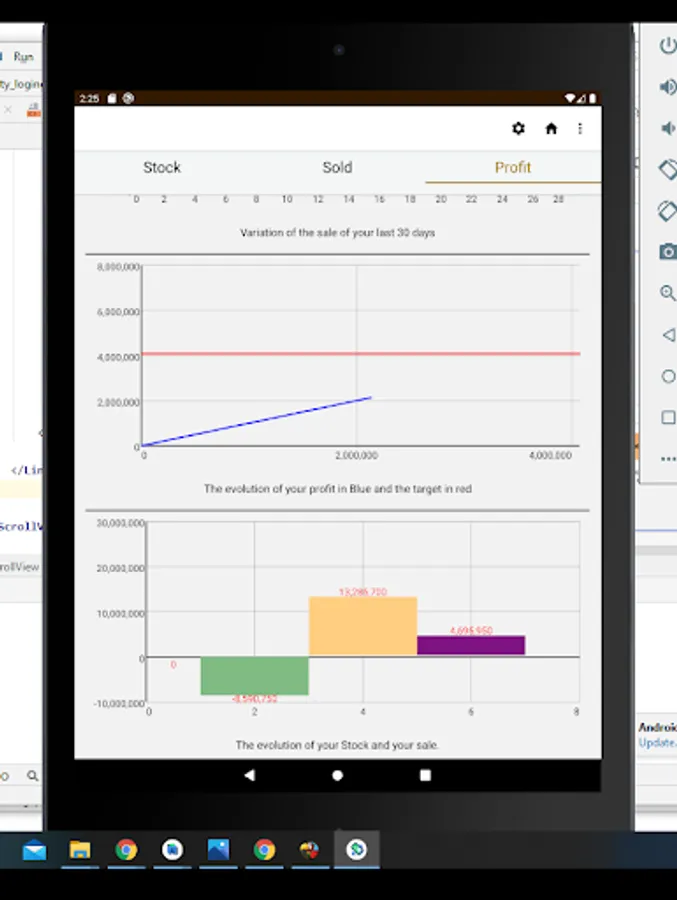Click the green negative bar
This screenshot has width=677, height=900.
click(x=254, y=676)
